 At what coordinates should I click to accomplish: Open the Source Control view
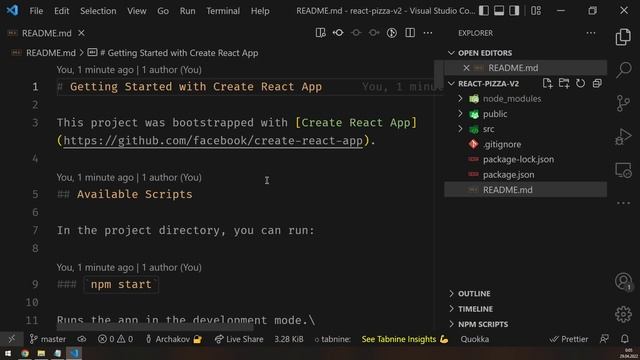tap(623, 103)
